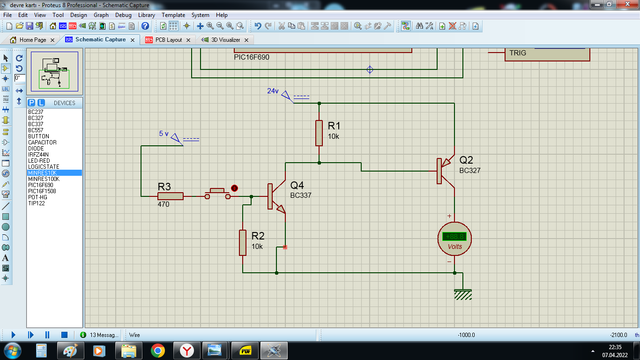Open Chrome from the Windows taskbar
Screen dimensions: 640x360
[x=158, y=351]
